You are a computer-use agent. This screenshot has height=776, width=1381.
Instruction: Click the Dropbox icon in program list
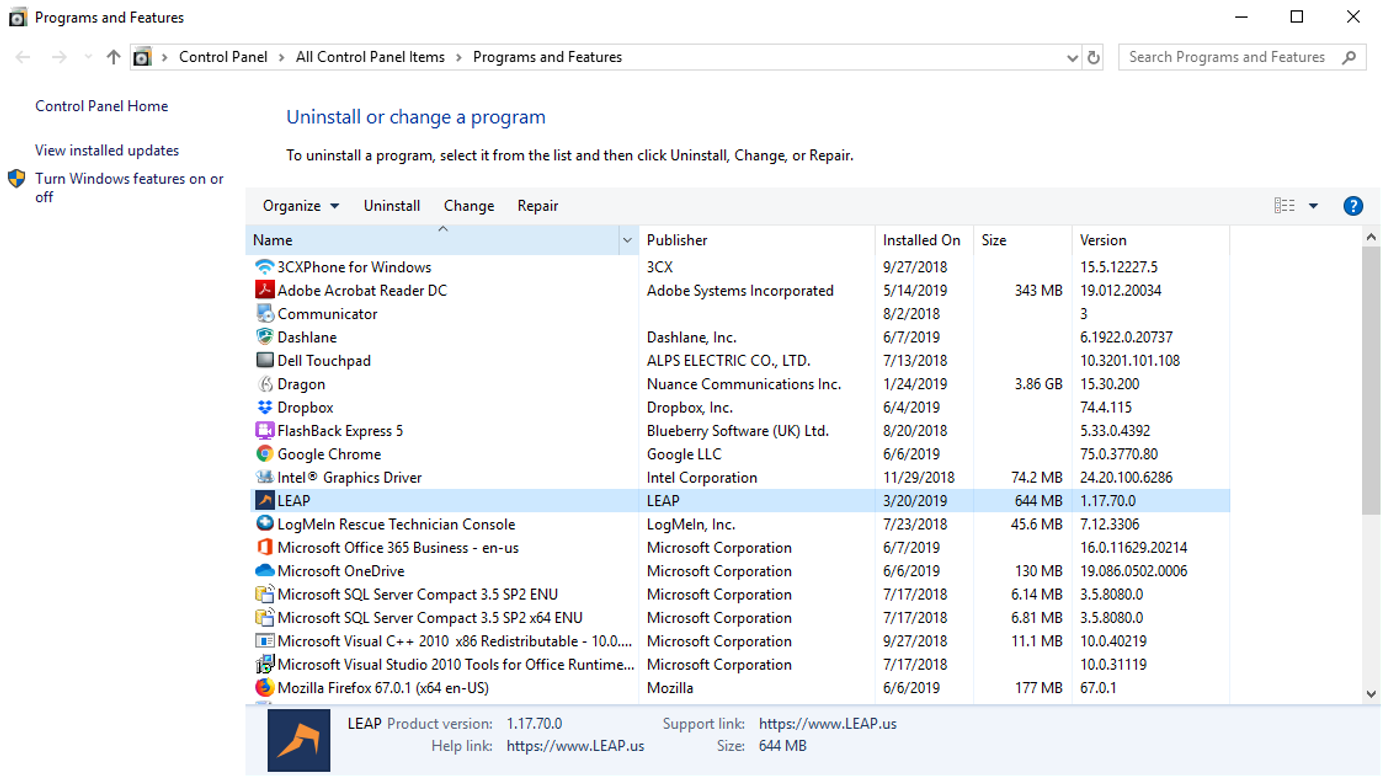(264, 407)
